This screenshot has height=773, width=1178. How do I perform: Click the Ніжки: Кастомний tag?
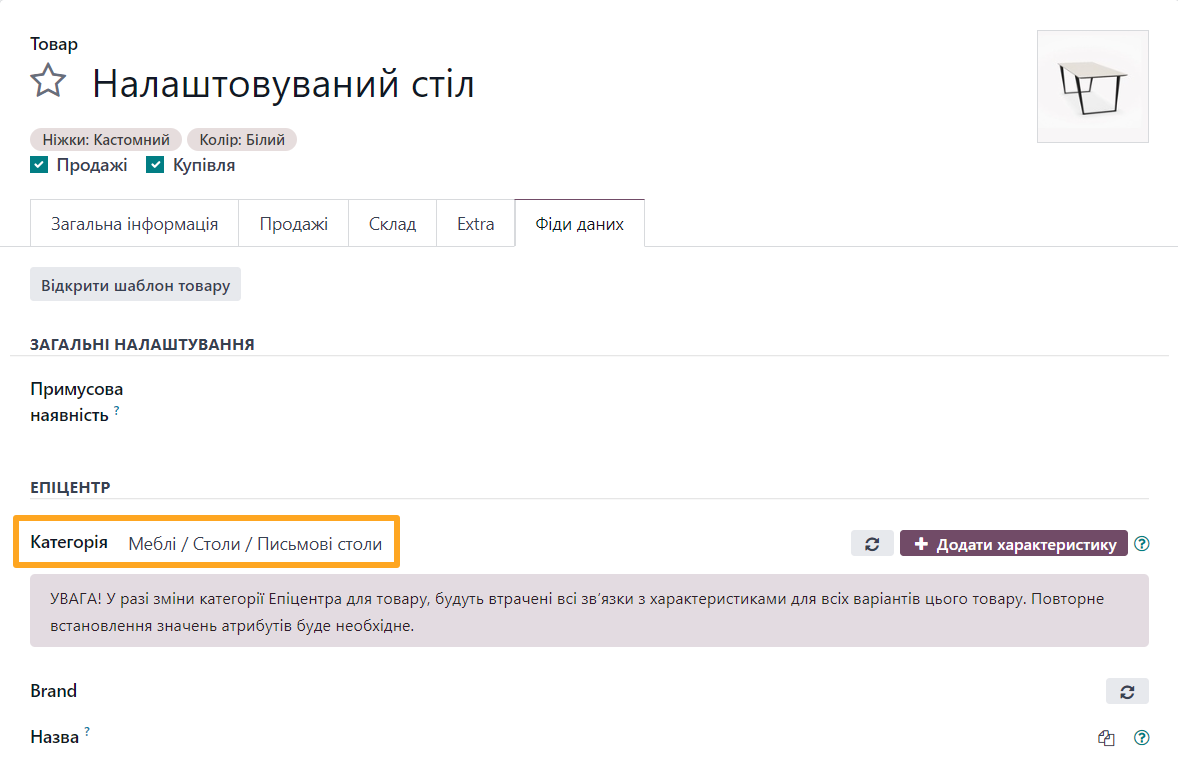pyautogui.click(x=106, y=140)
